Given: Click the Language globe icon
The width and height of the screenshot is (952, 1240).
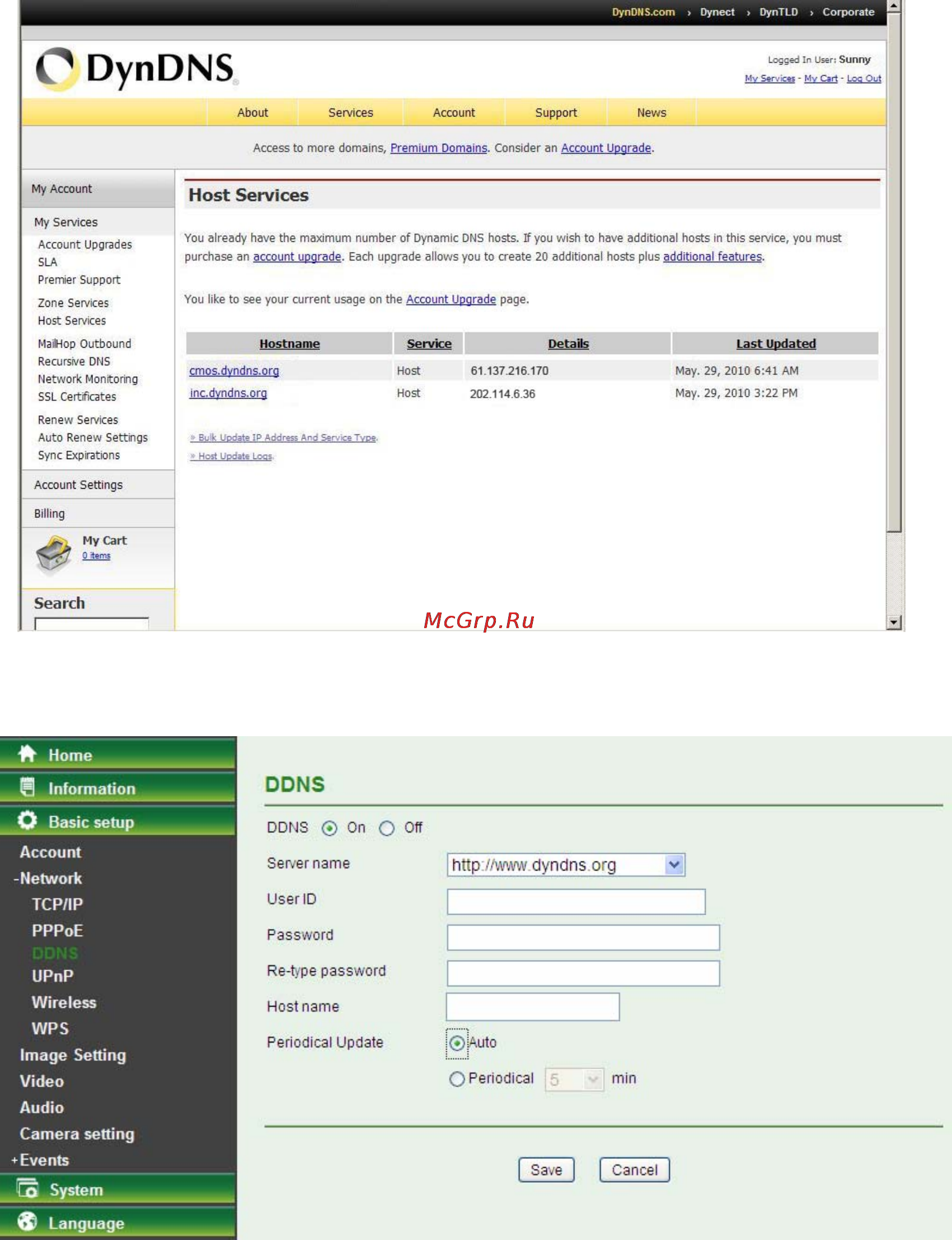Looking at the screenshot, I should [x=27, y=1222].
